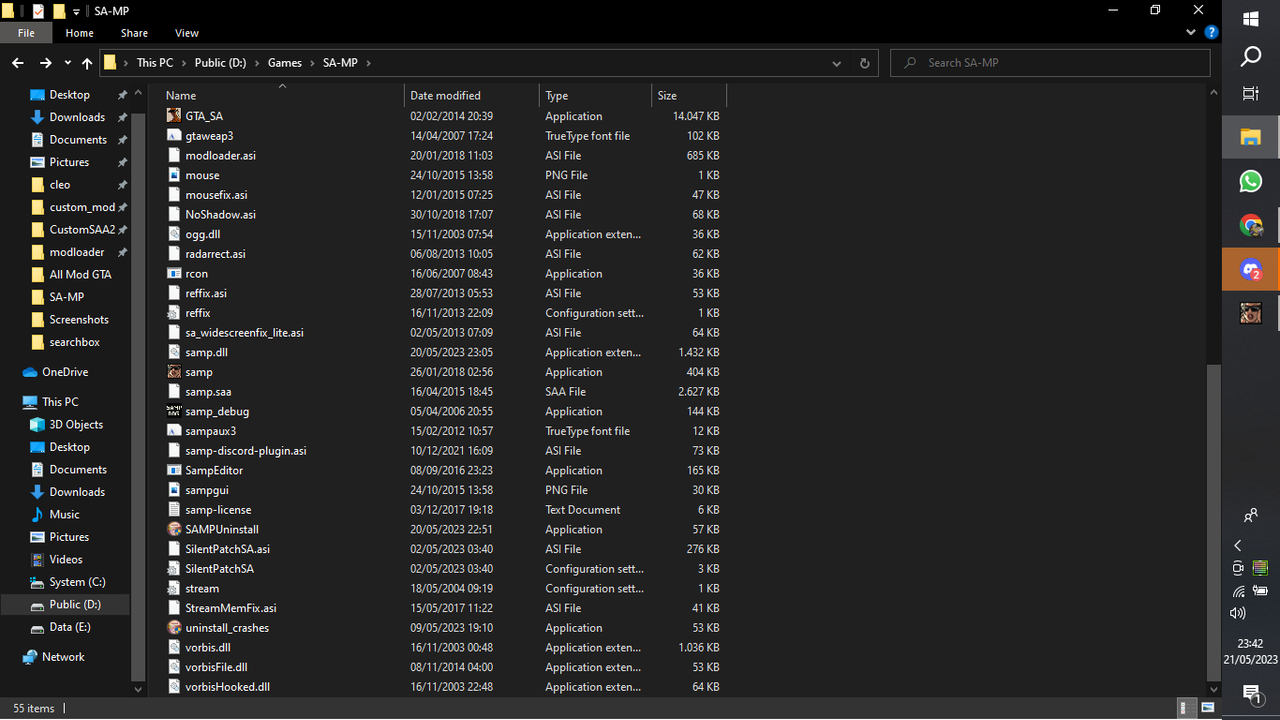Open the rcon application
This screenshot has width=1280, height=720.
click(198, 273)
